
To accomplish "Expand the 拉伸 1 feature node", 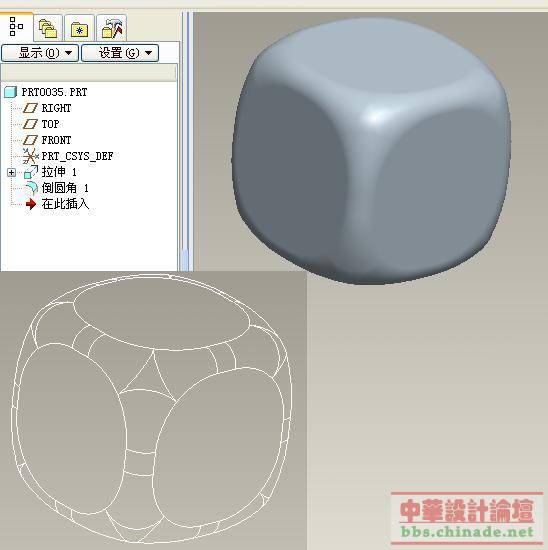I will coord(11,172).
